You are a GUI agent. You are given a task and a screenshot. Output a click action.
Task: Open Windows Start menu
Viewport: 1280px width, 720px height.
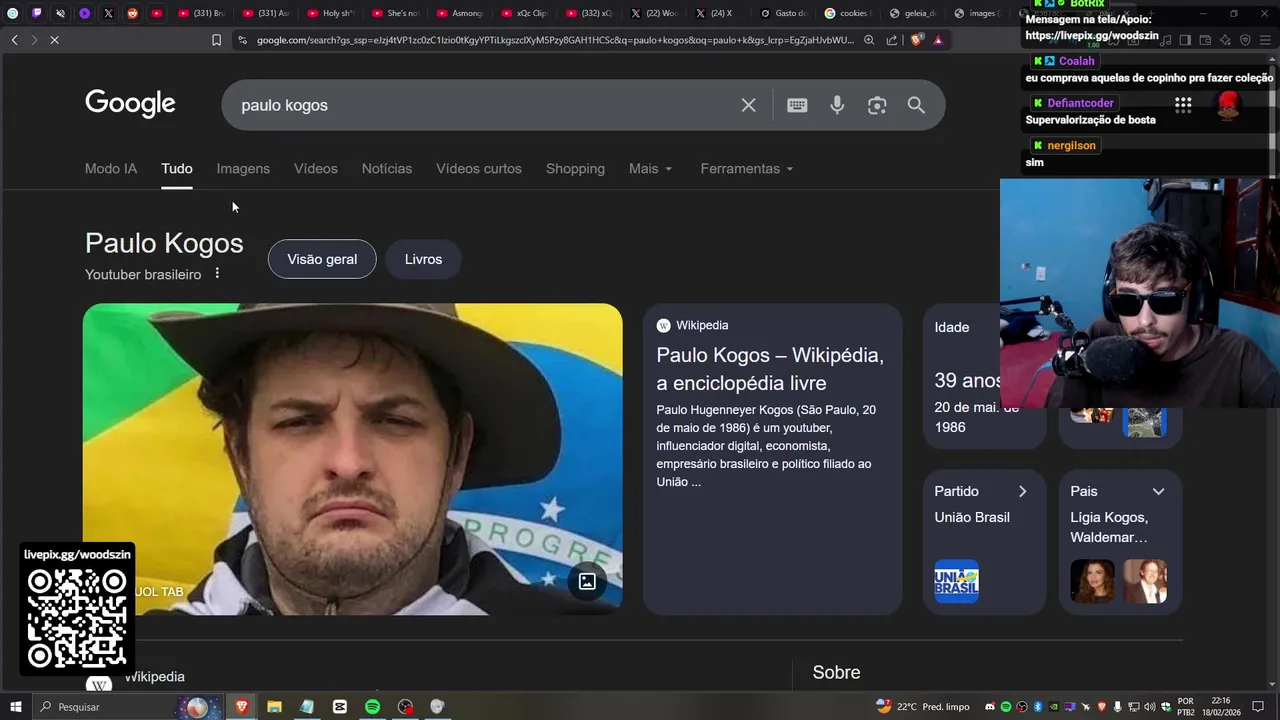15,707
